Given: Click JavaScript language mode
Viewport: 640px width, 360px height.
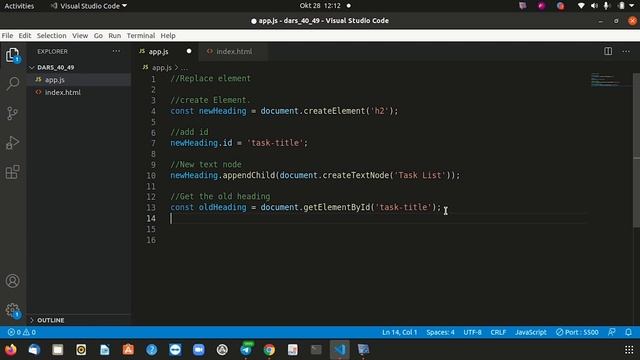Looking at the screenshot, I should pyautogui.click(x=531, y=332).
